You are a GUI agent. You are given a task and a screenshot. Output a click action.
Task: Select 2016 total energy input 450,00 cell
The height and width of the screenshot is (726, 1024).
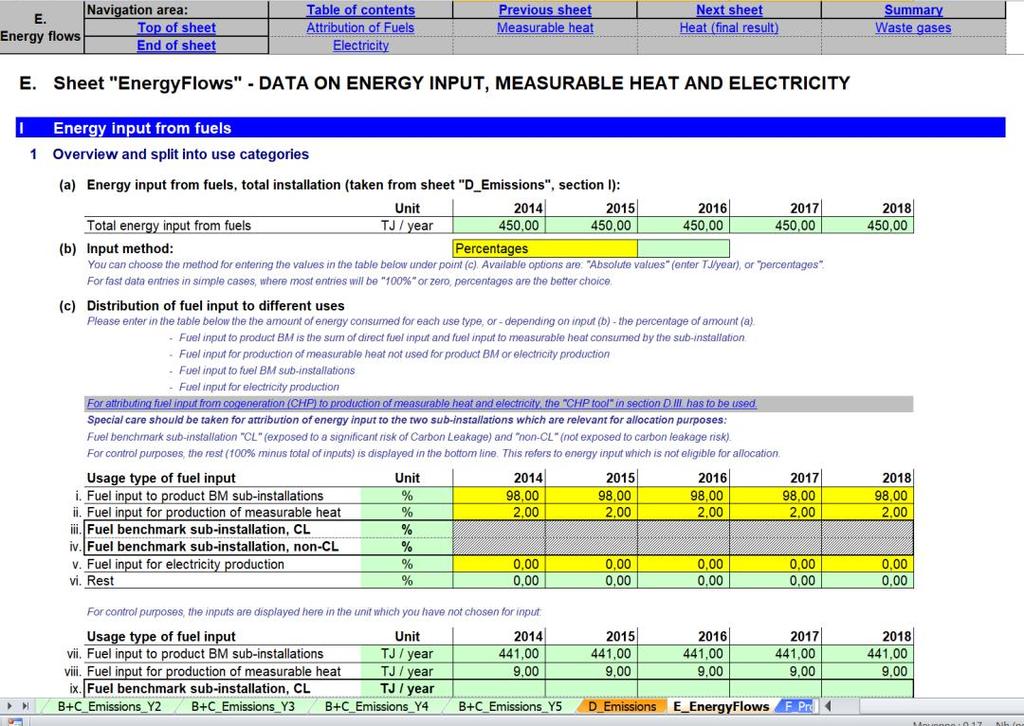(x=683, y=225)
